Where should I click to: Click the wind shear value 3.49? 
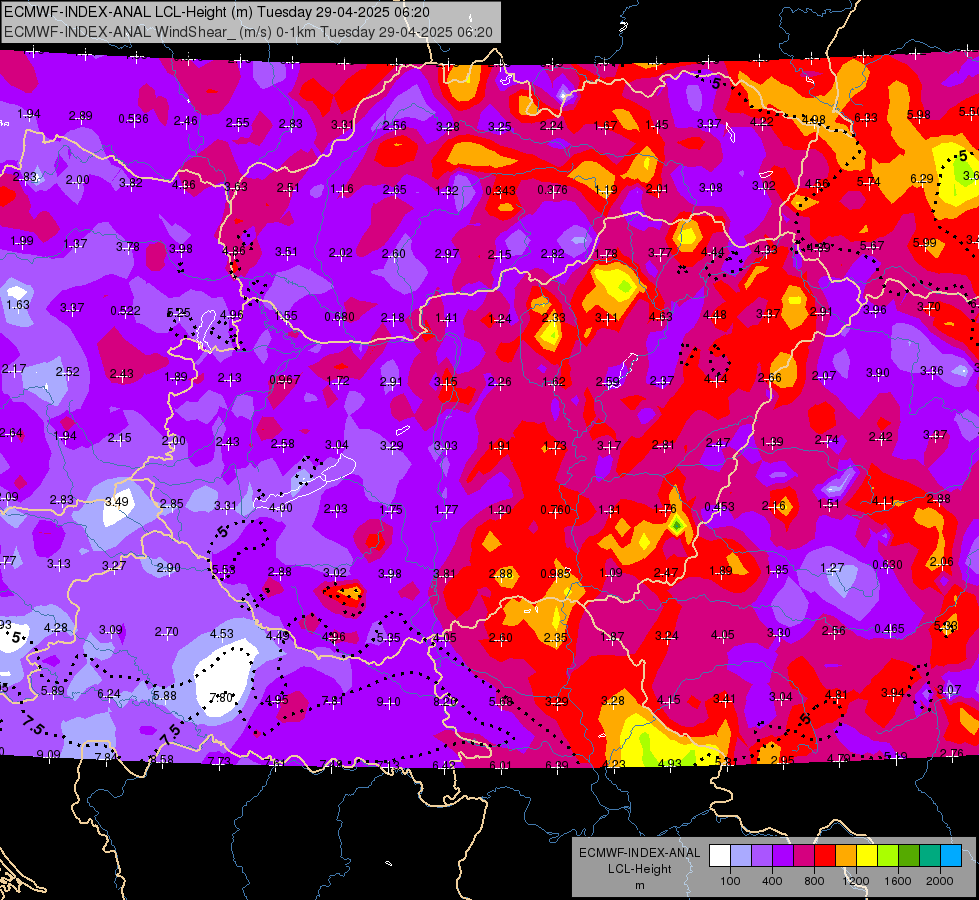(x=117, y=502)
